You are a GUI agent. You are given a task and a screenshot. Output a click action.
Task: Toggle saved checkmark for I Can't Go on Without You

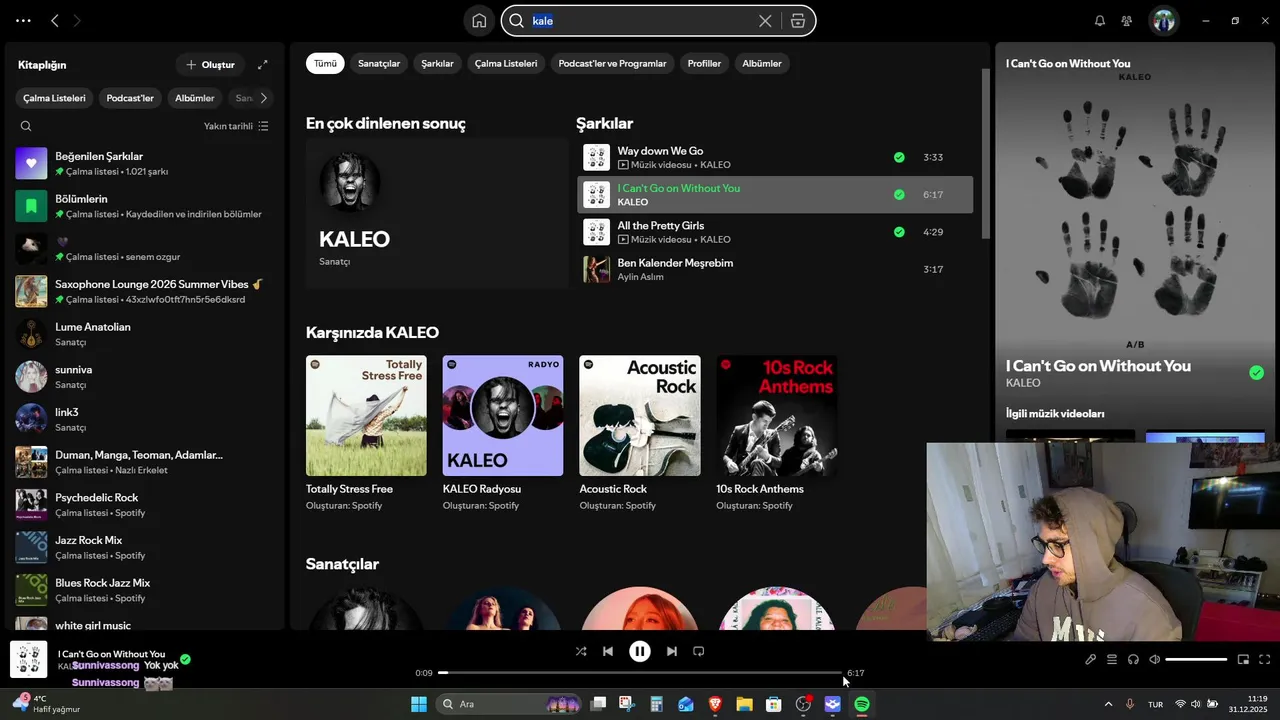899,195
